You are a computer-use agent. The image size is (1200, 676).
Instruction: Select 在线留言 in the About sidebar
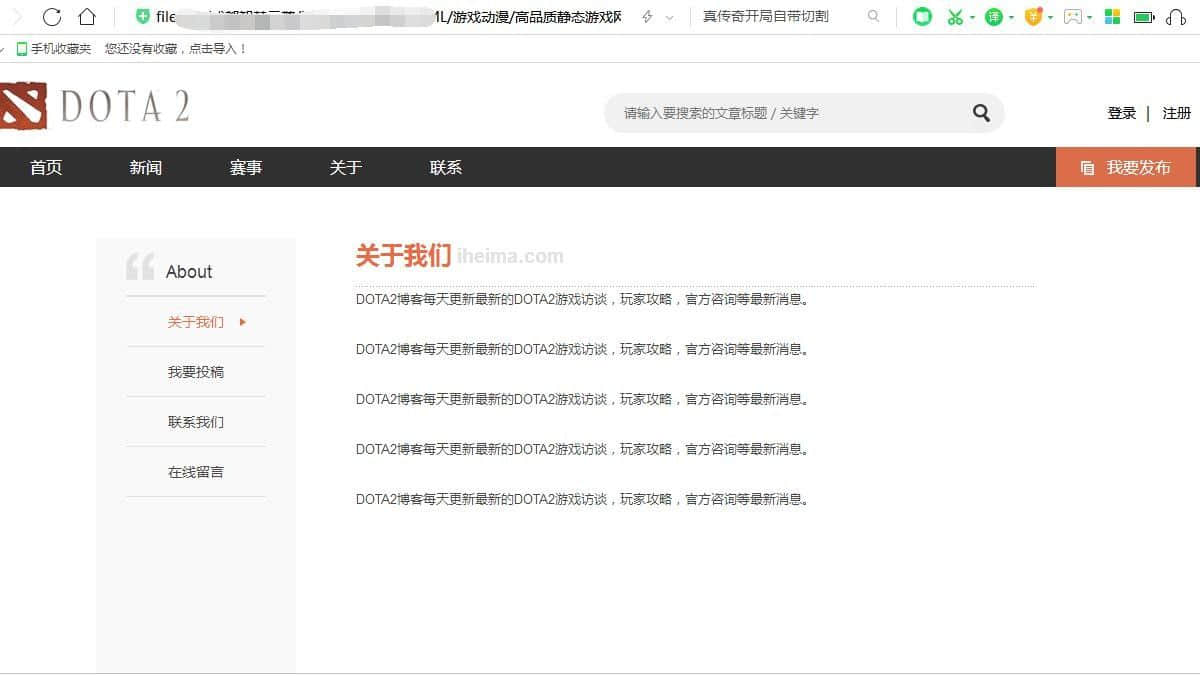pyautogui.click(x=196, y=472)
